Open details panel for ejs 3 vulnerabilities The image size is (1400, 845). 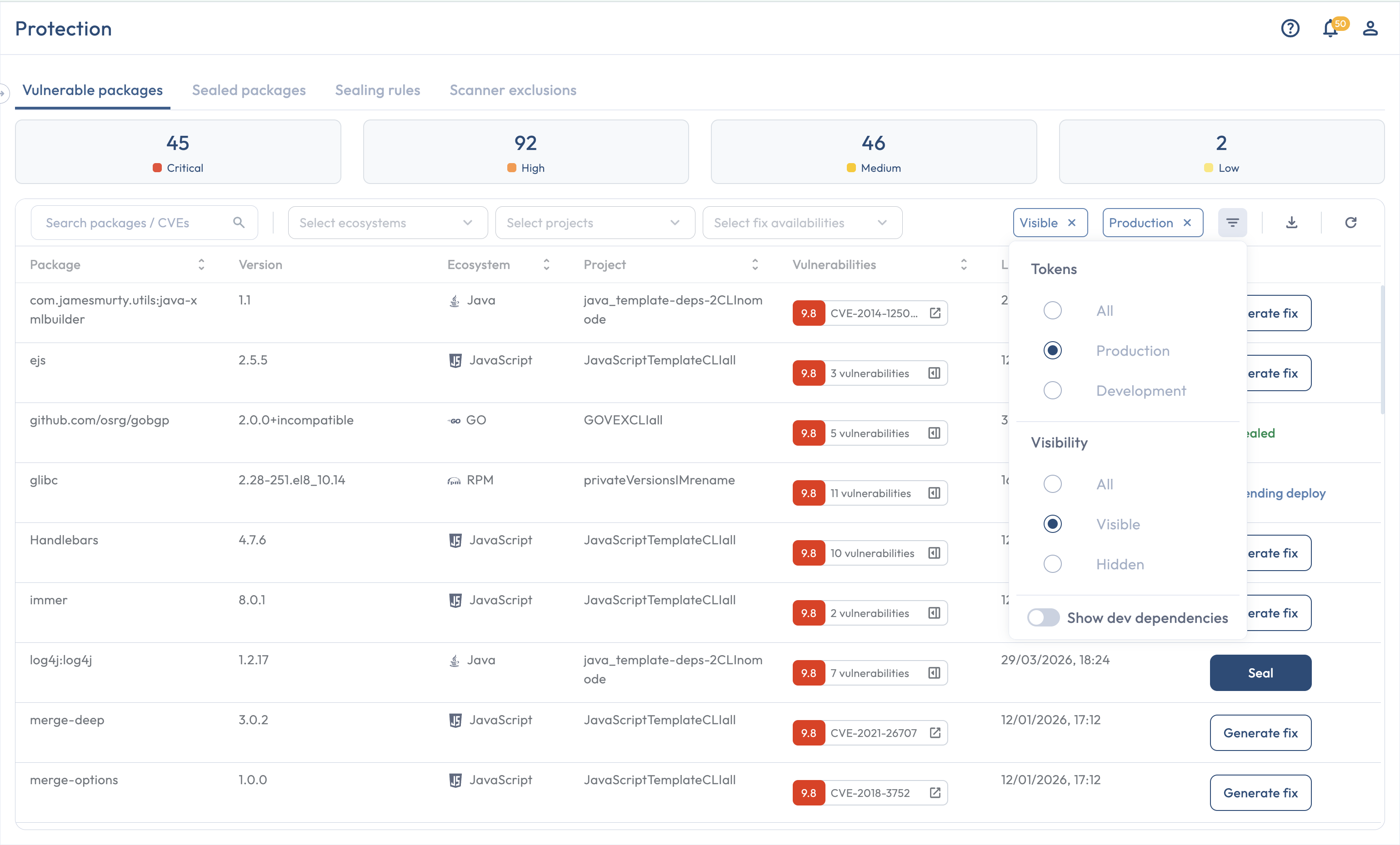coord(934,373)
